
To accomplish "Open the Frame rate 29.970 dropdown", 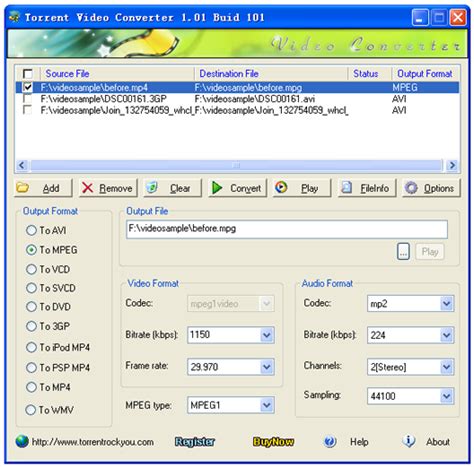I will click(267, 367).
